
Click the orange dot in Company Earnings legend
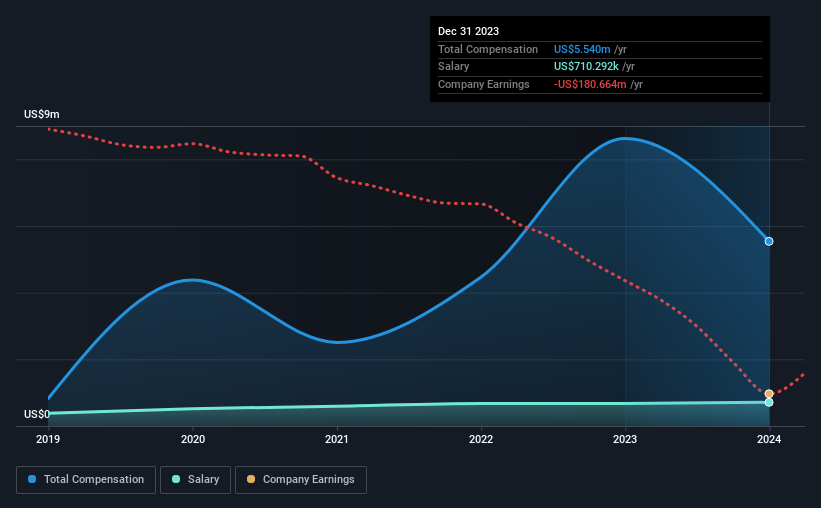(x=251, y=479)
